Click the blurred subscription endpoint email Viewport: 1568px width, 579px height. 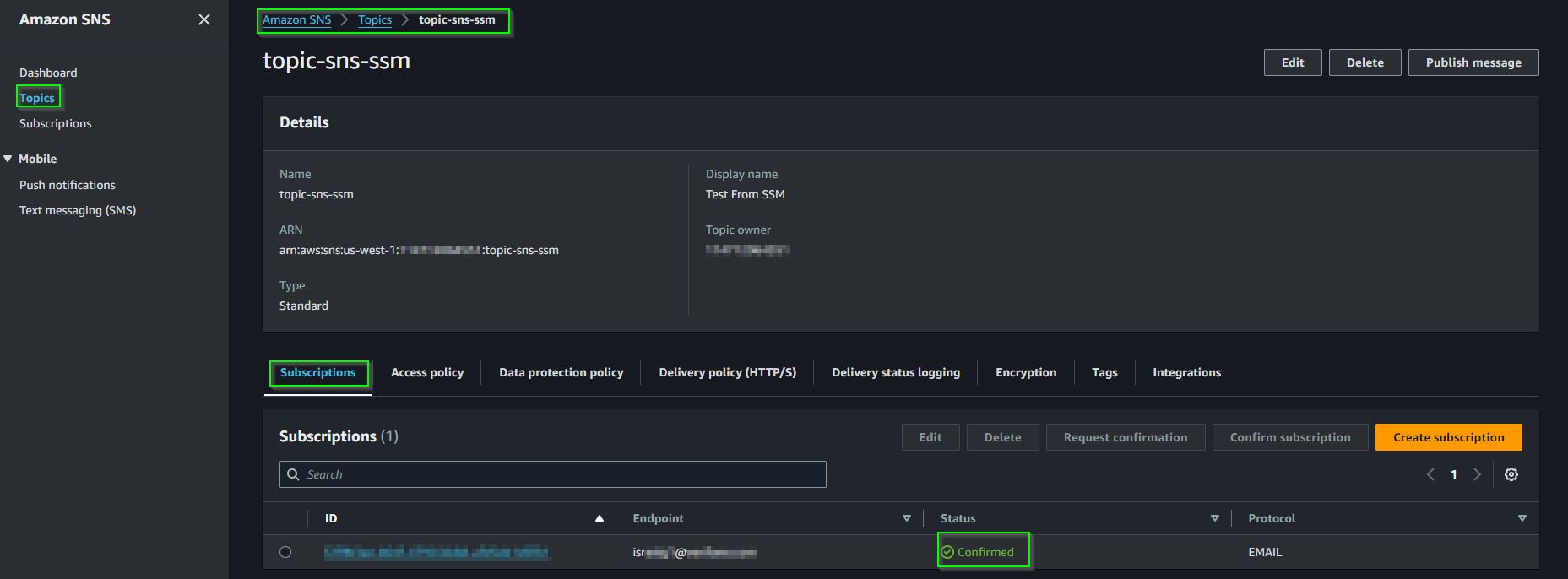click(x=695, y=553)
